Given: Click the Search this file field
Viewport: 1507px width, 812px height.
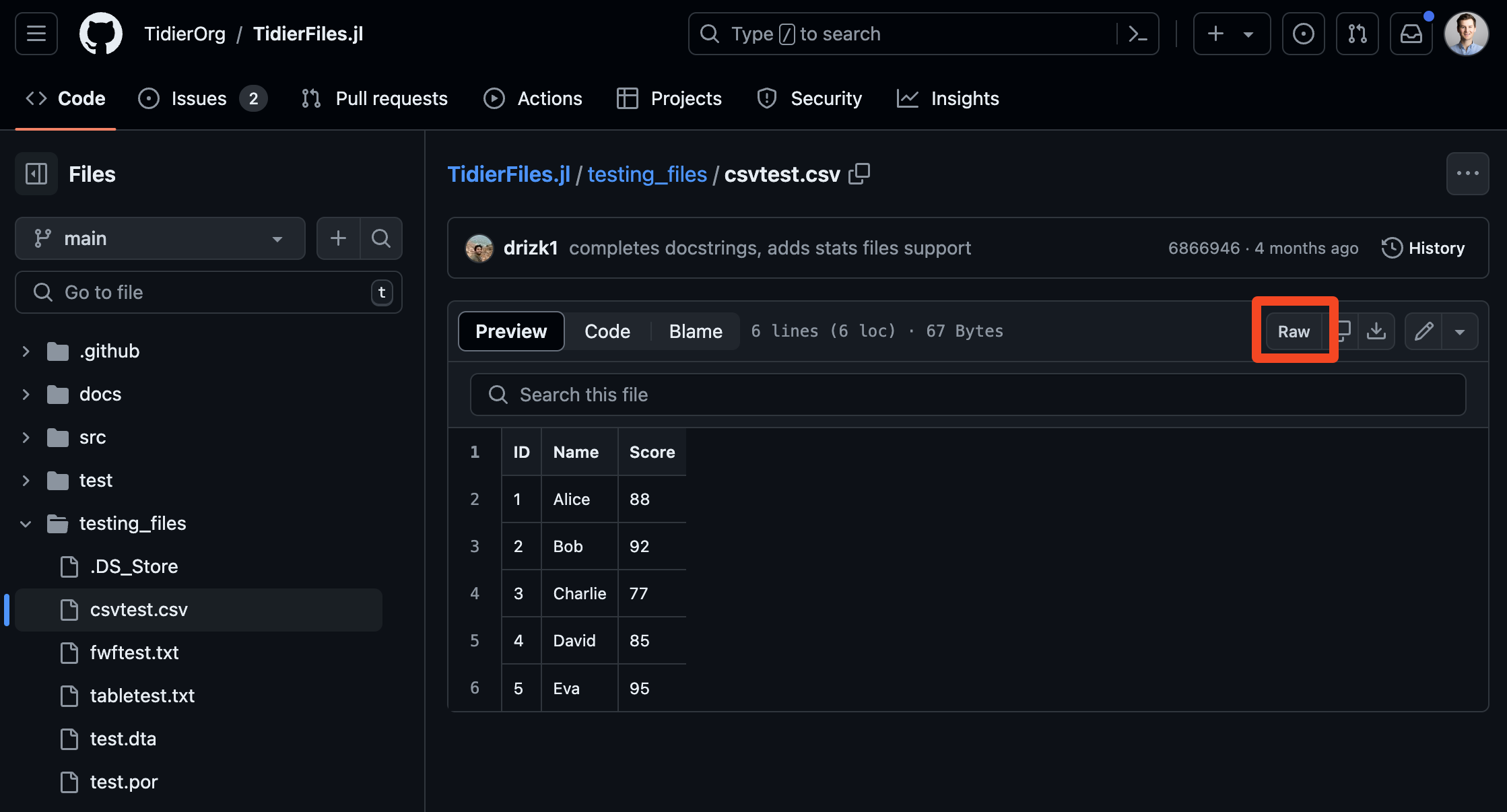Looking at the screenshot, I should (968, 395).
